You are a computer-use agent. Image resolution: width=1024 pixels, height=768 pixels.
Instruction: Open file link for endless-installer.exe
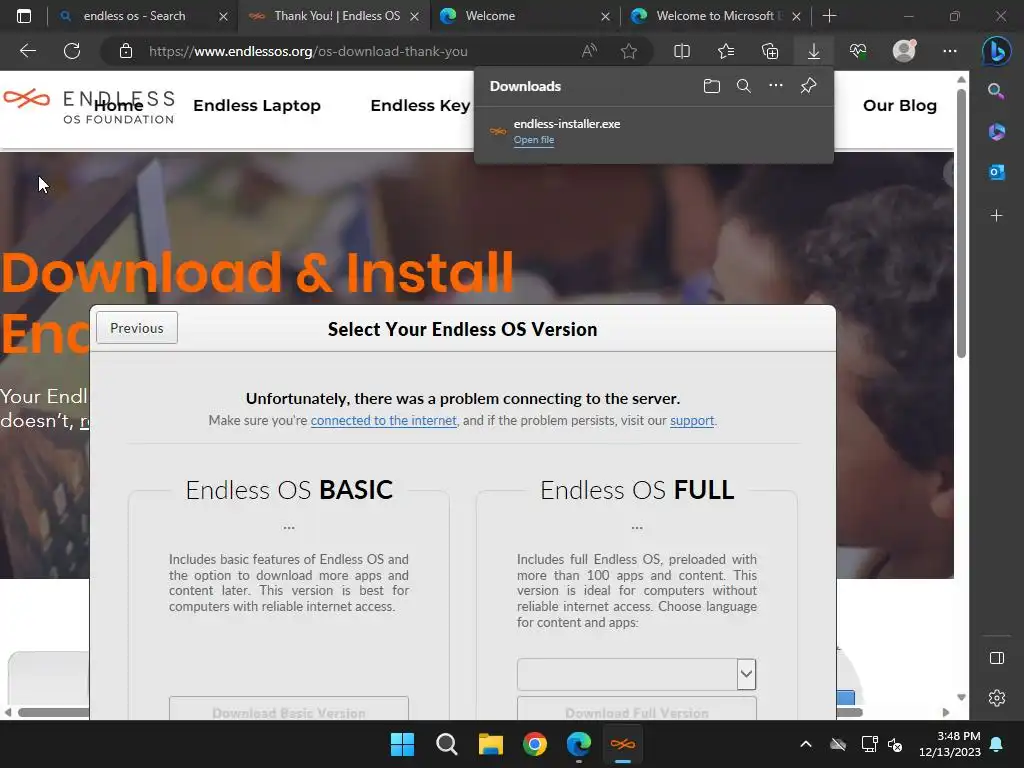coord(534,140)
